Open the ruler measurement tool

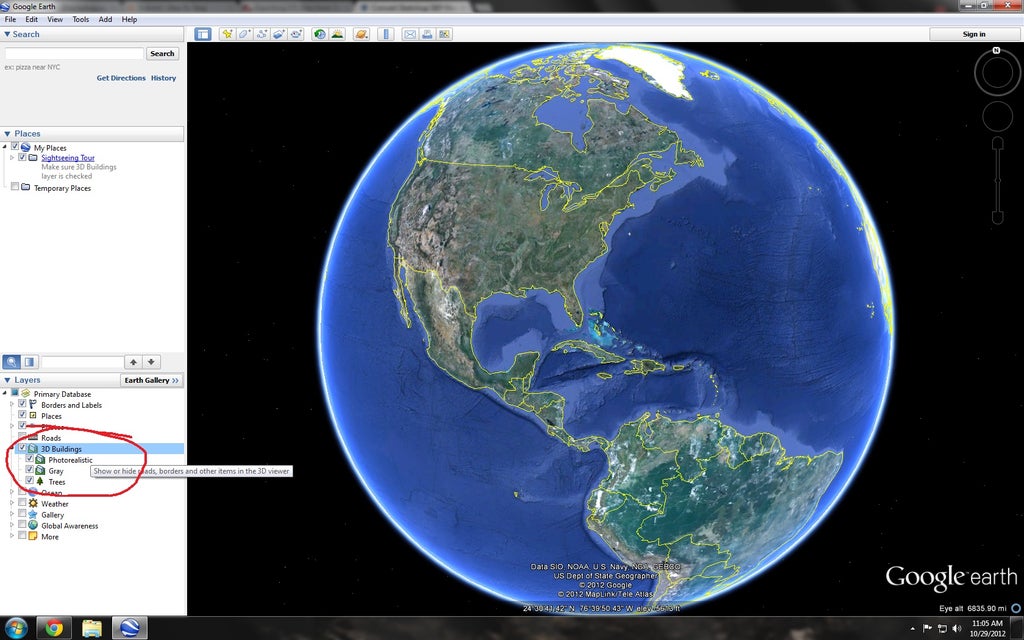pos(385,34)
